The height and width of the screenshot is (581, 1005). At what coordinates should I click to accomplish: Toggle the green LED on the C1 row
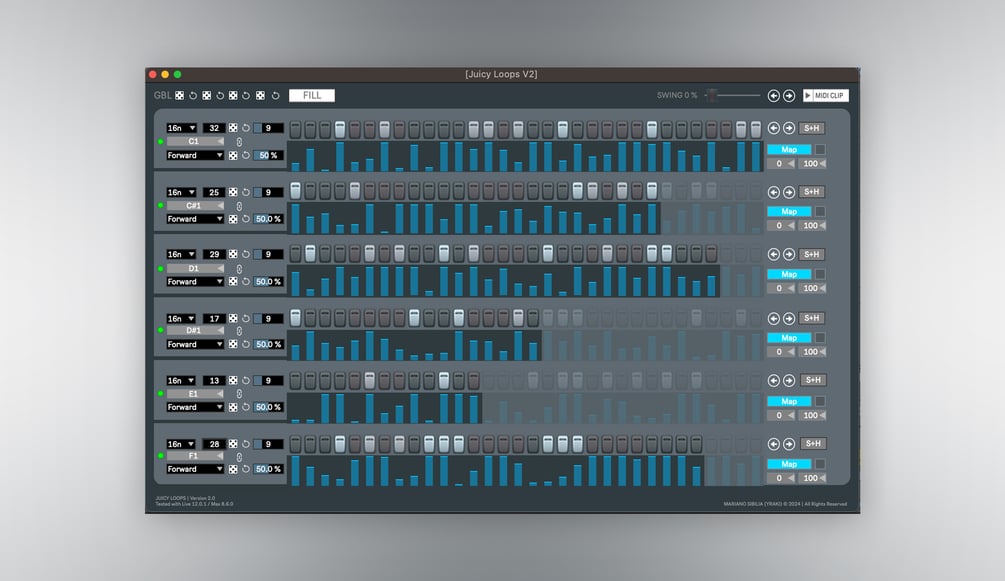160,142
